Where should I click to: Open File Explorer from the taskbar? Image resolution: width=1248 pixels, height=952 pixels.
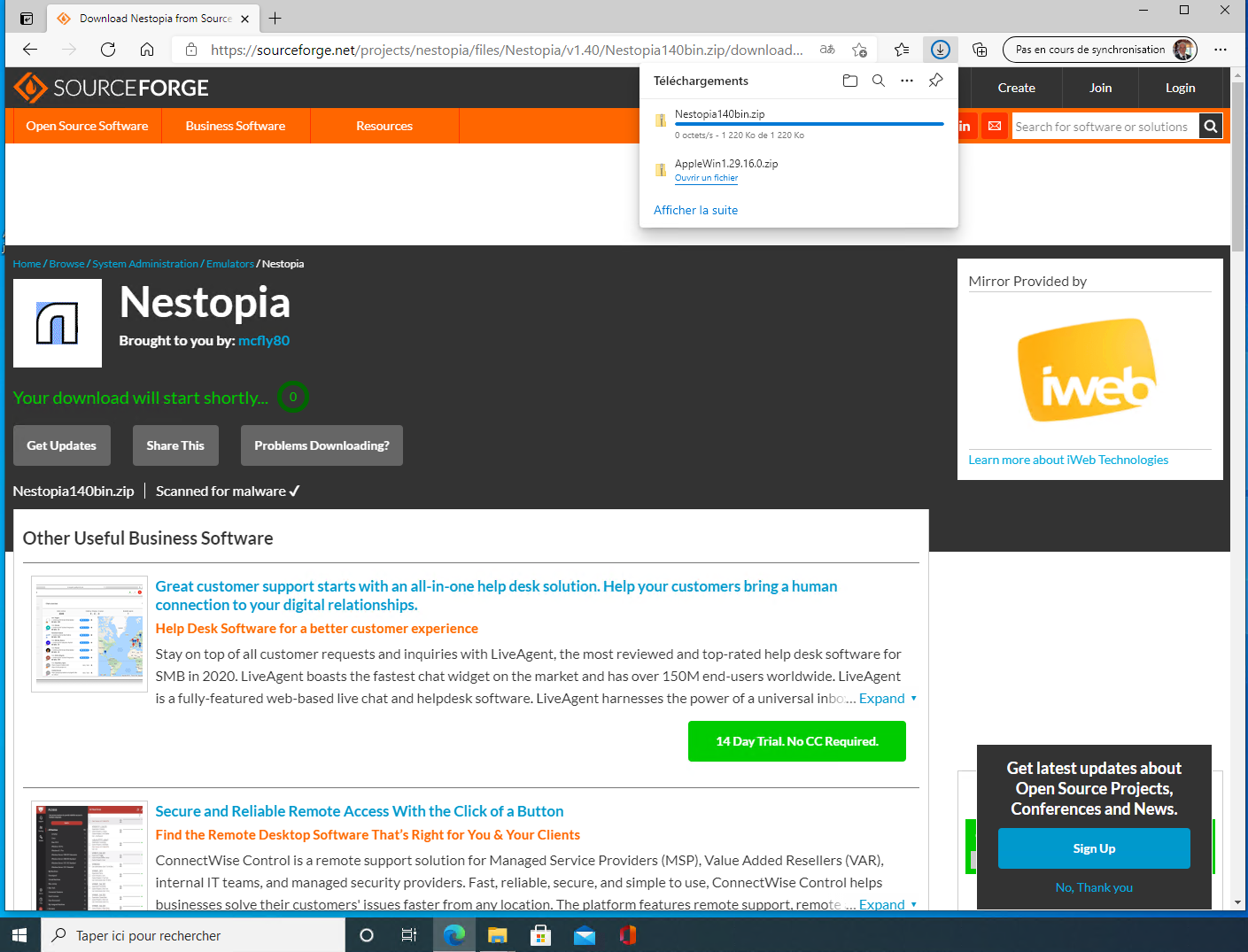point(497,935)
